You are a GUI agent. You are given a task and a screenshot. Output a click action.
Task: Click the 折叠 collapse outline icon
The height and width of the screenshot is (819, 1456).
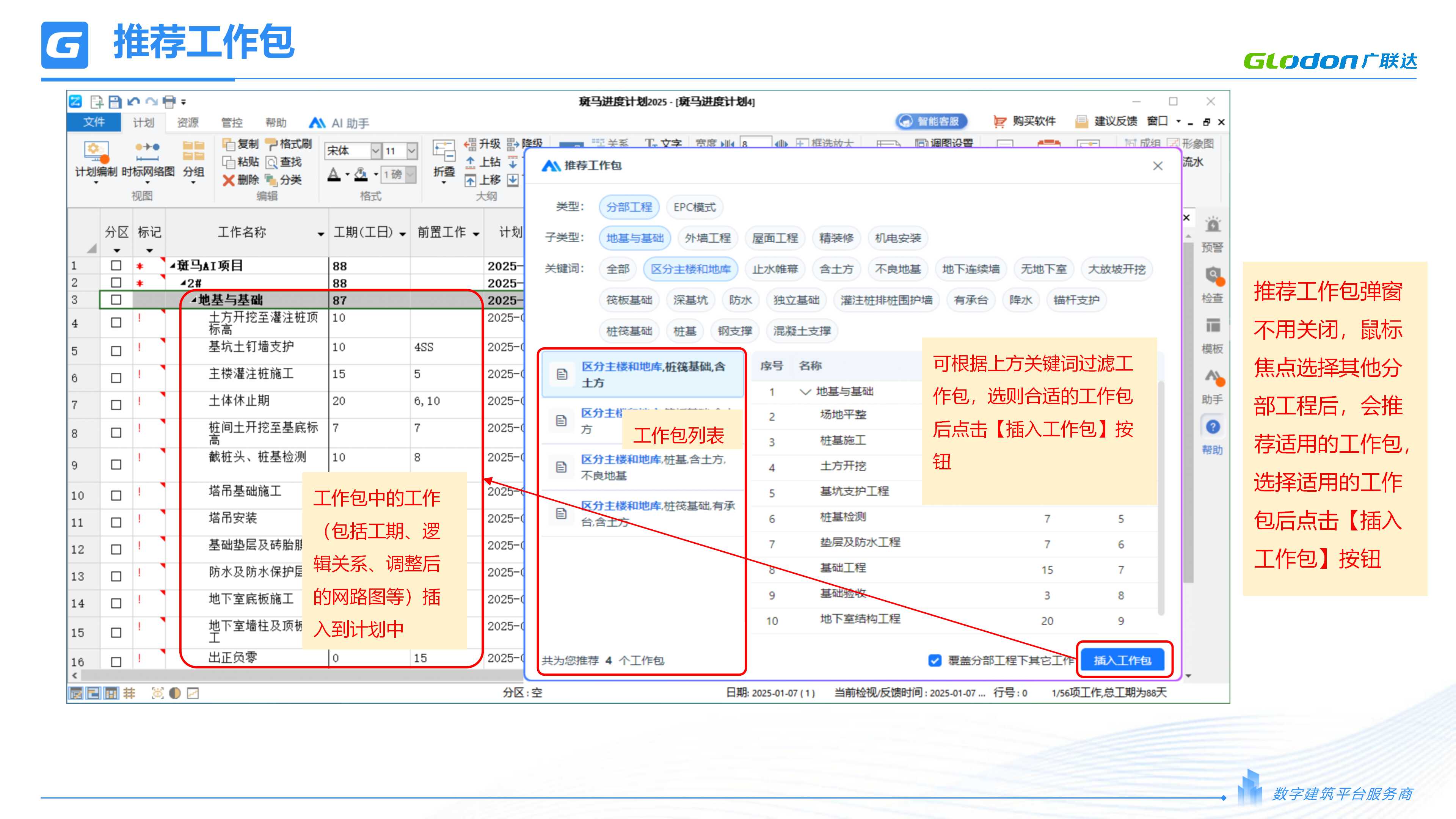pos(444,151)
